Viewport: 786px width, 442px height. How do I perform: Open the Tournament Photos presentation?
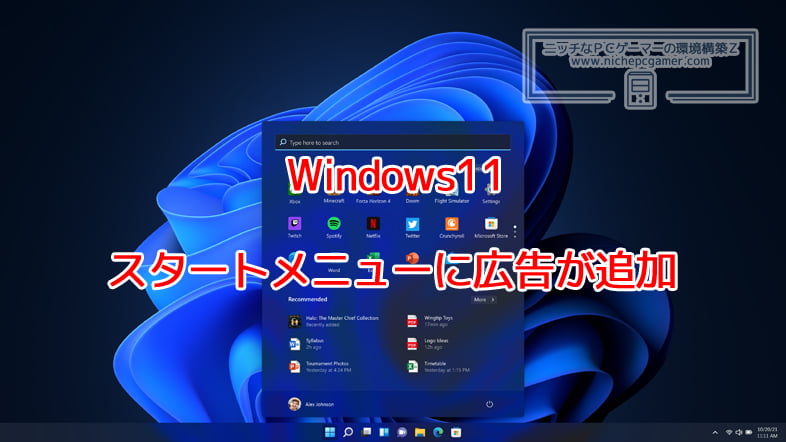point(320,367)
